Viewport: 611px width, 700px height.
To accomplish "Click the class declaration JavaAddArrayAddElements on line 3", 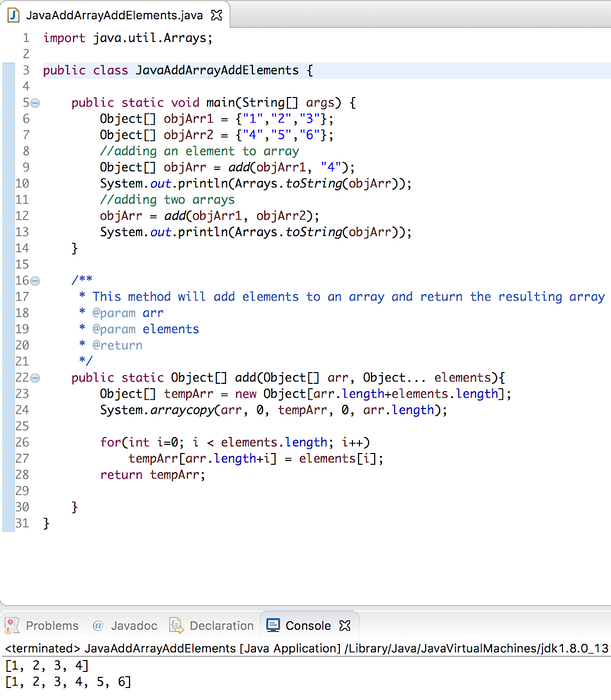I will [178, 71].
